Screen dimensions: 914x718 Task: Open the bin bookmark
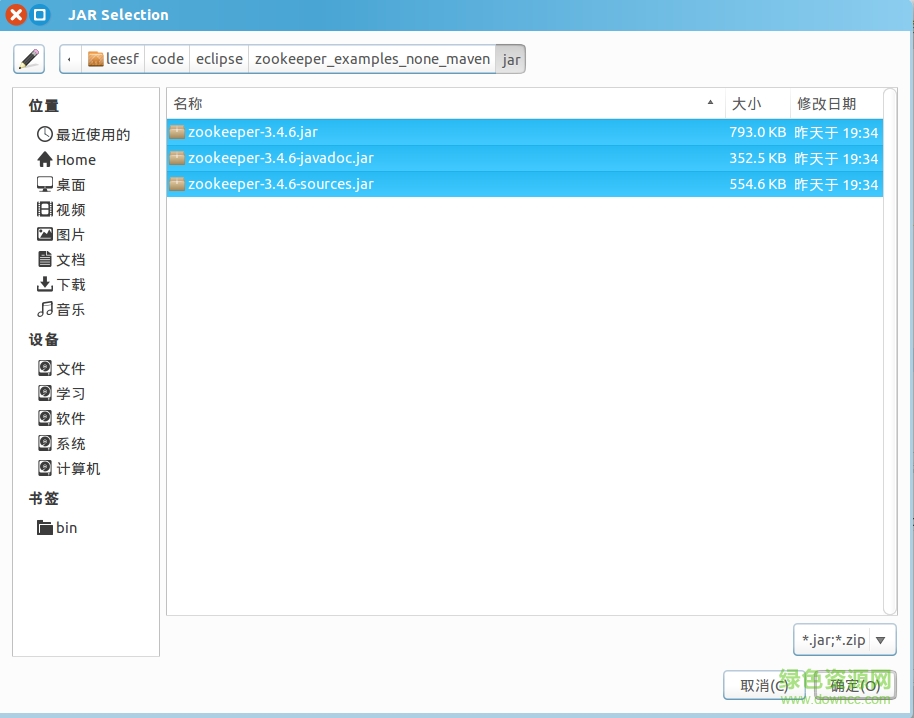click(58, 528)
